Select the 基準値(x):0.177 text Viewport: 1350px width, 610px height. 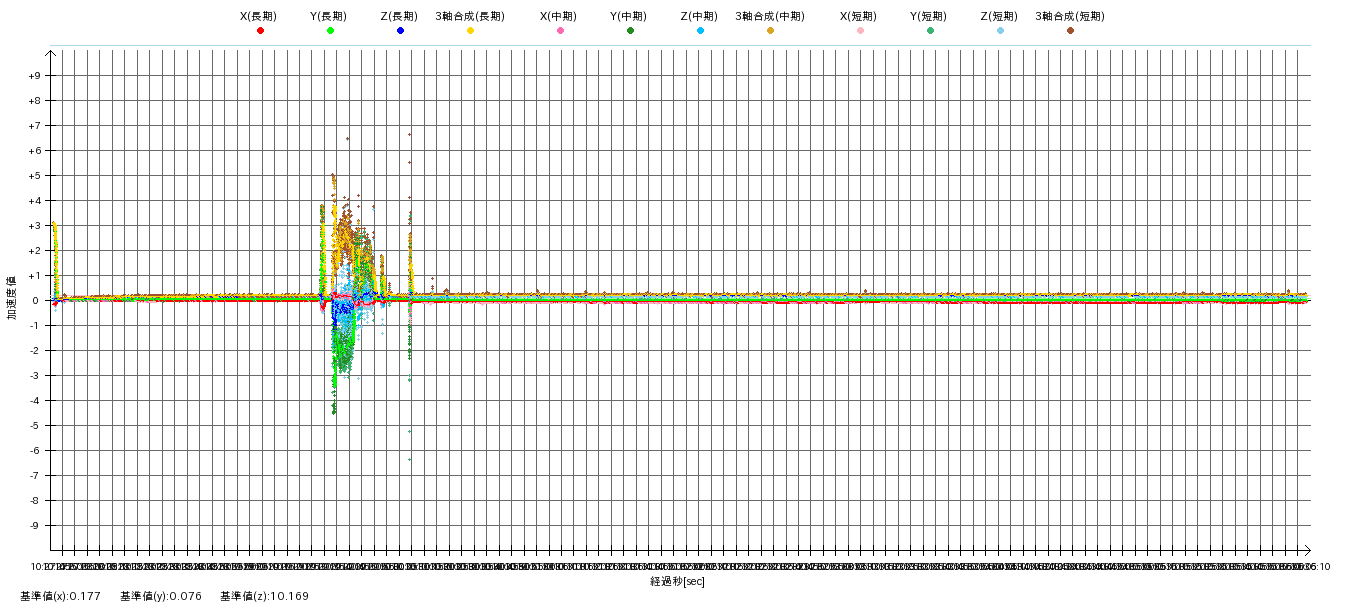[60, 597]
